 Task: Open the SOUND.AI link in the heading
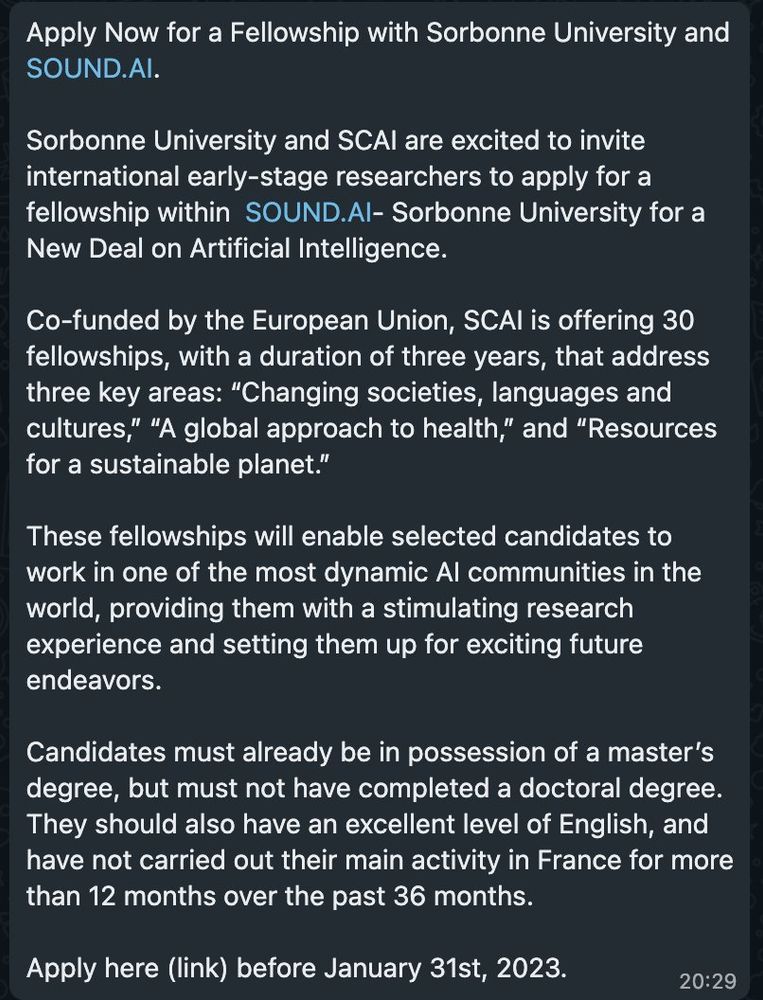[x=90, y=69]
